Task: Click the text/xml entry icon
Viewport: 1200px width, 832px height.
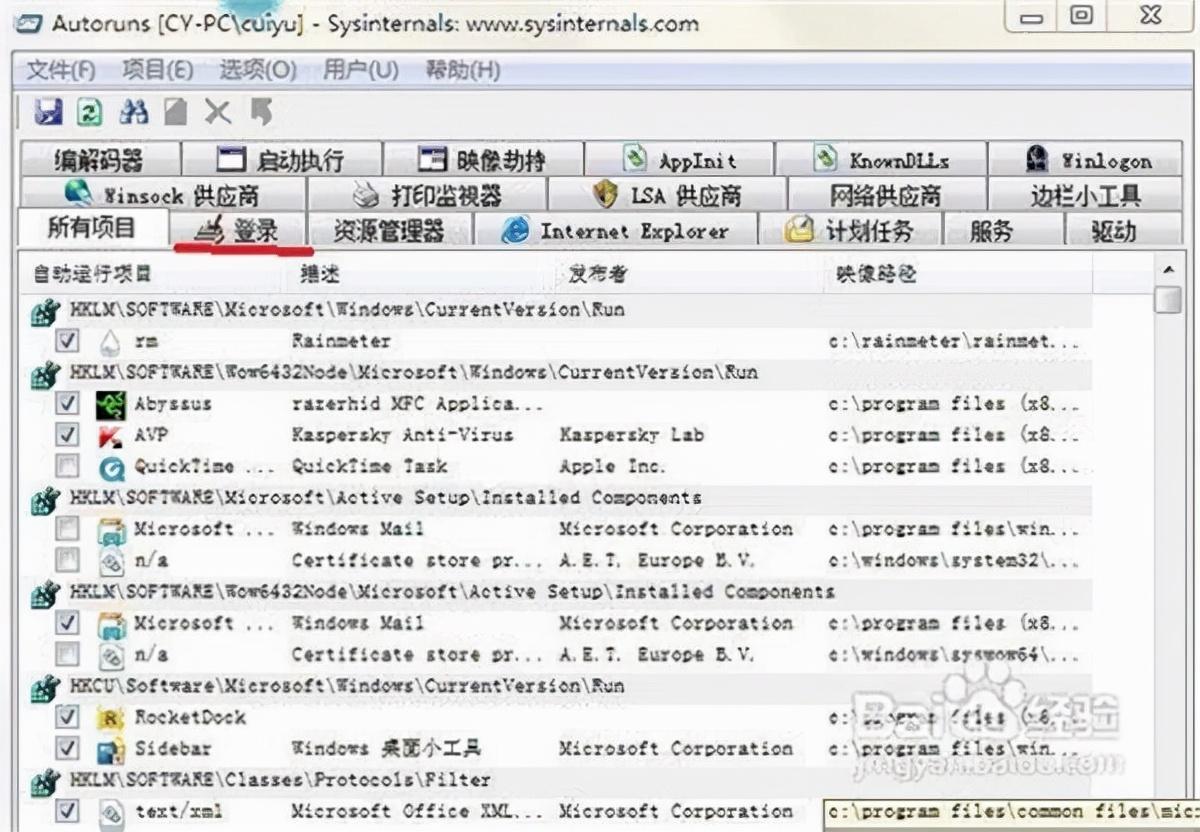Action: [x=110, y=812]
